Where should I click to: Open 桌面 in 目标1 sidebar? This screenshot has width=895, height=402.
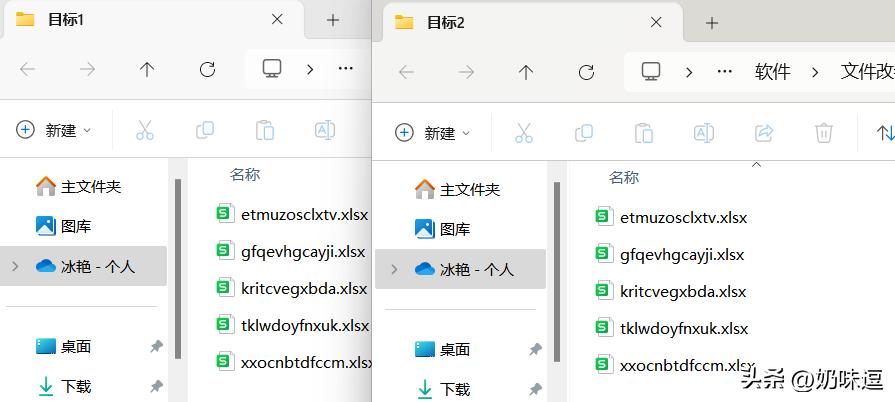pyautogui.click(x=63, y=346)
